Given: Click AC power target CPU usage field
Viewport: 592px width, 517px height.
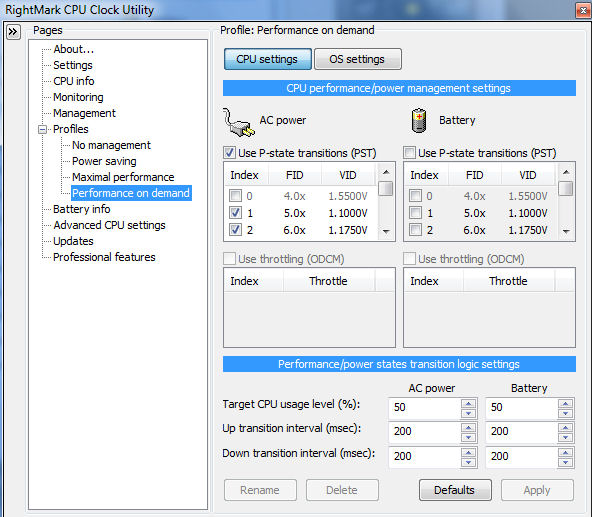Looking at the screenshot, I should pos(425,408).
